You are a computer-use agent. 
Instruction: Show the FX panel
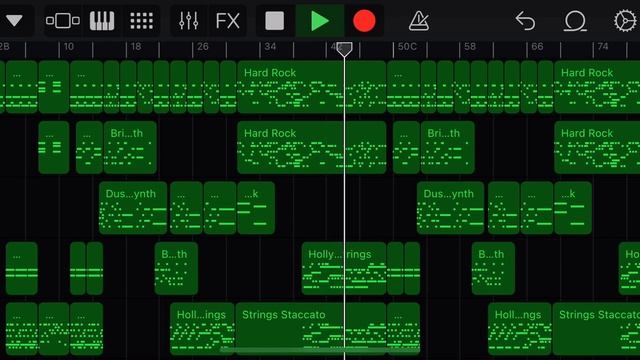[227, 20]
